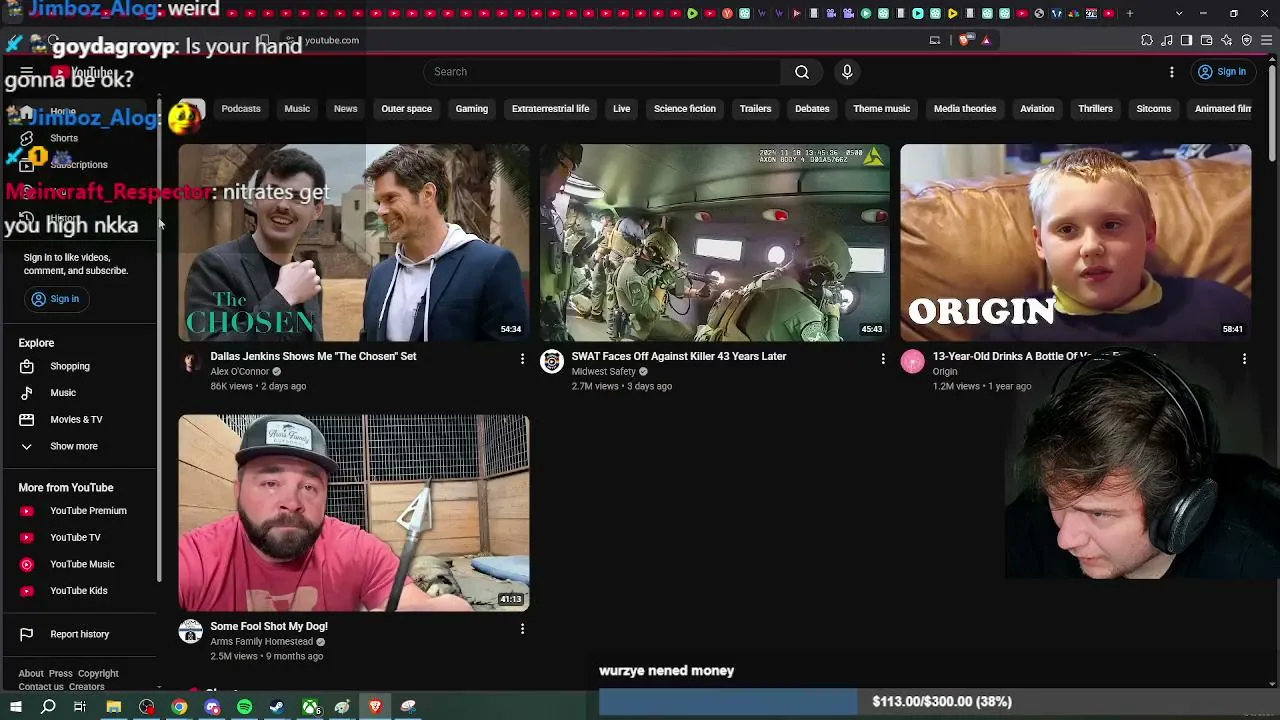
Task: Select the Music category chip
Action: tap(297, 109)
